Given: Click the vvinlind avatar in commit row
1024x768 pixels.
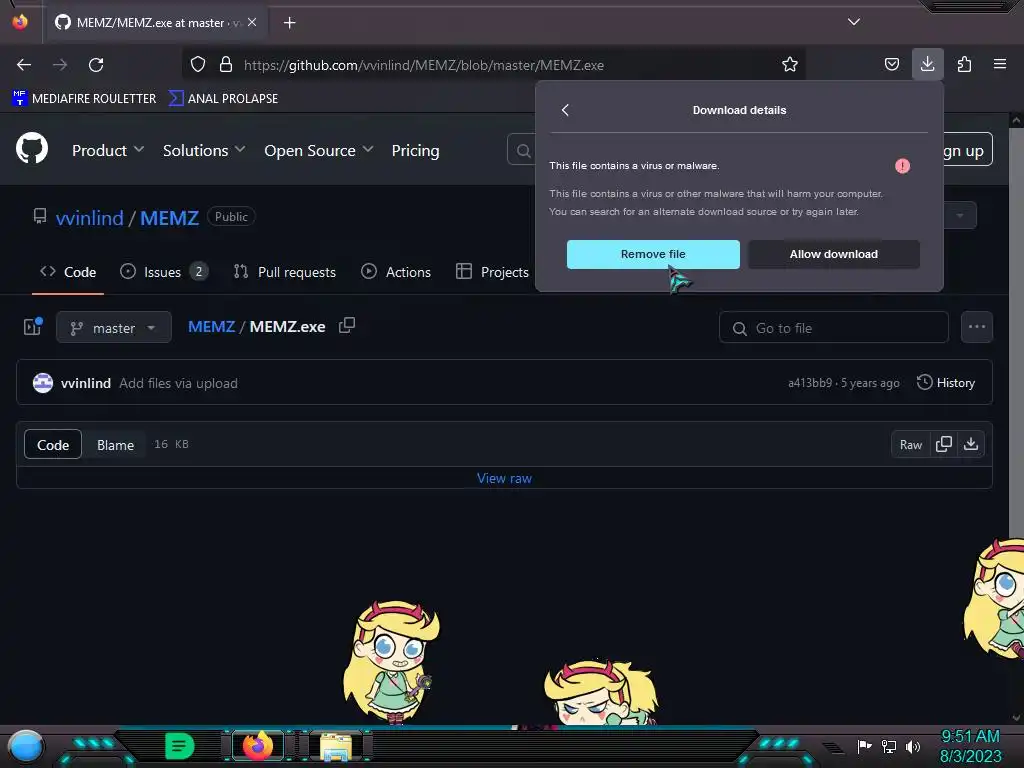Looking at the screenshot, I should tap(43, 383).
